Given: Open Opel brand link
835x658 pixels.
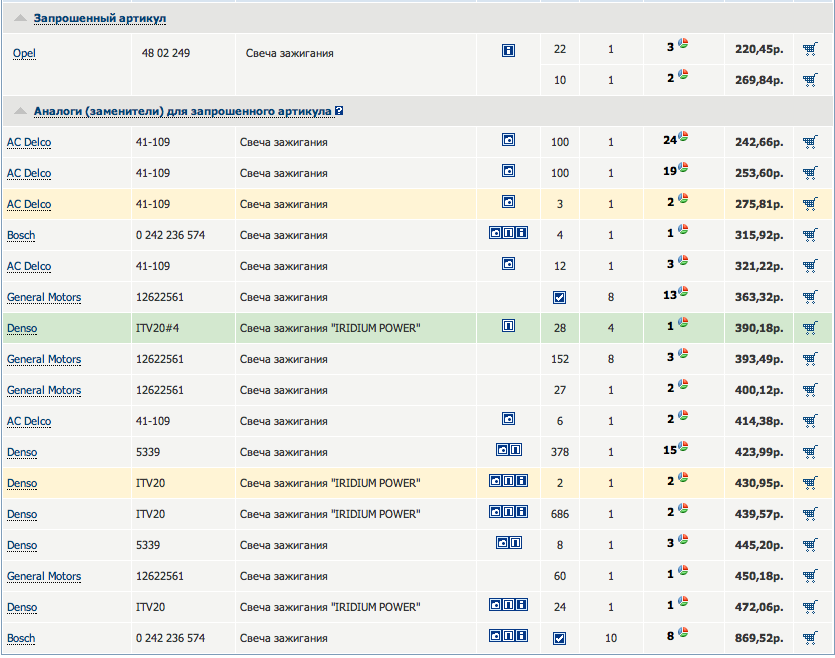Looking at the screenshot, I should [x=24, y=53].
